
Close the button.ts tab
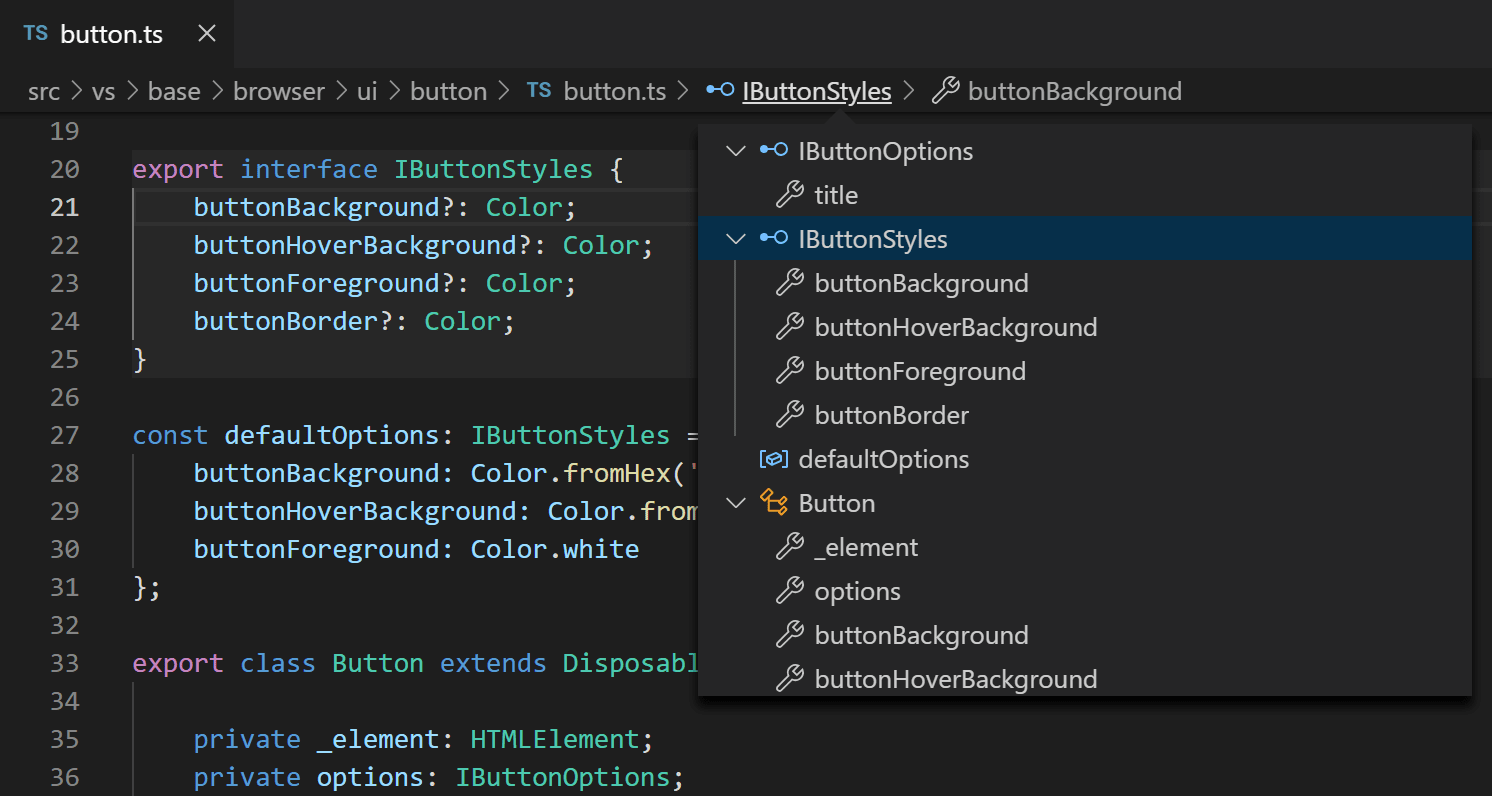(206, 33)
